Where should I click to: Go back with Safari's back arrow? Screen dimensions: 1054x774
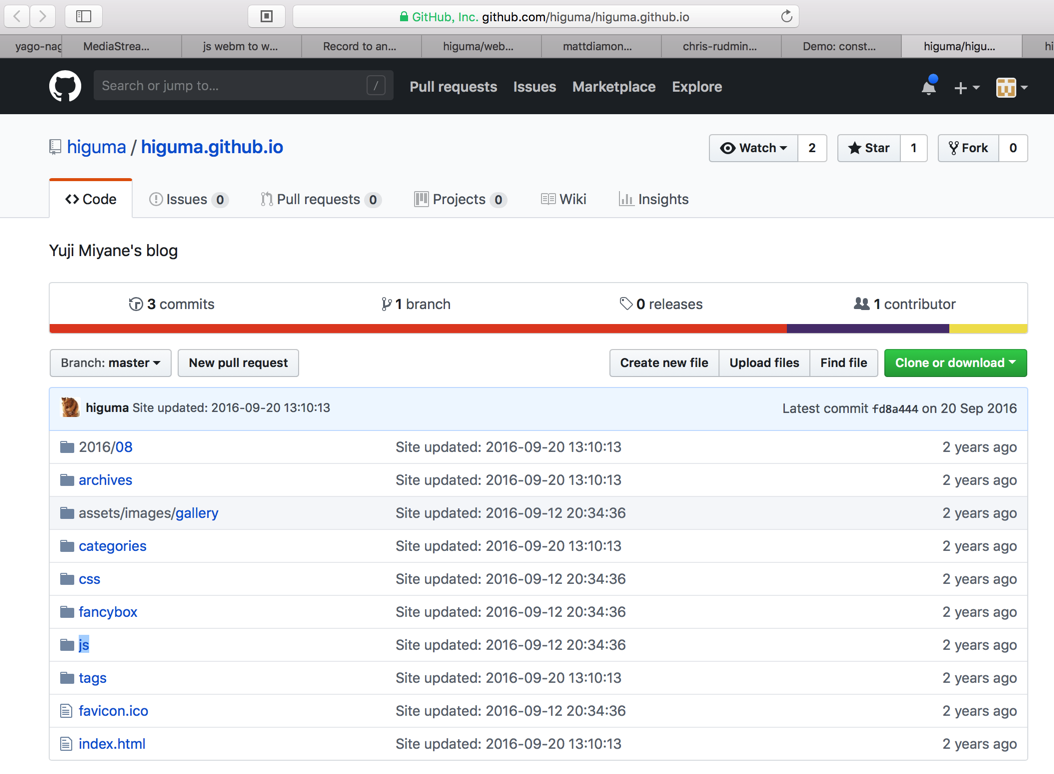[x=17, y=15]
